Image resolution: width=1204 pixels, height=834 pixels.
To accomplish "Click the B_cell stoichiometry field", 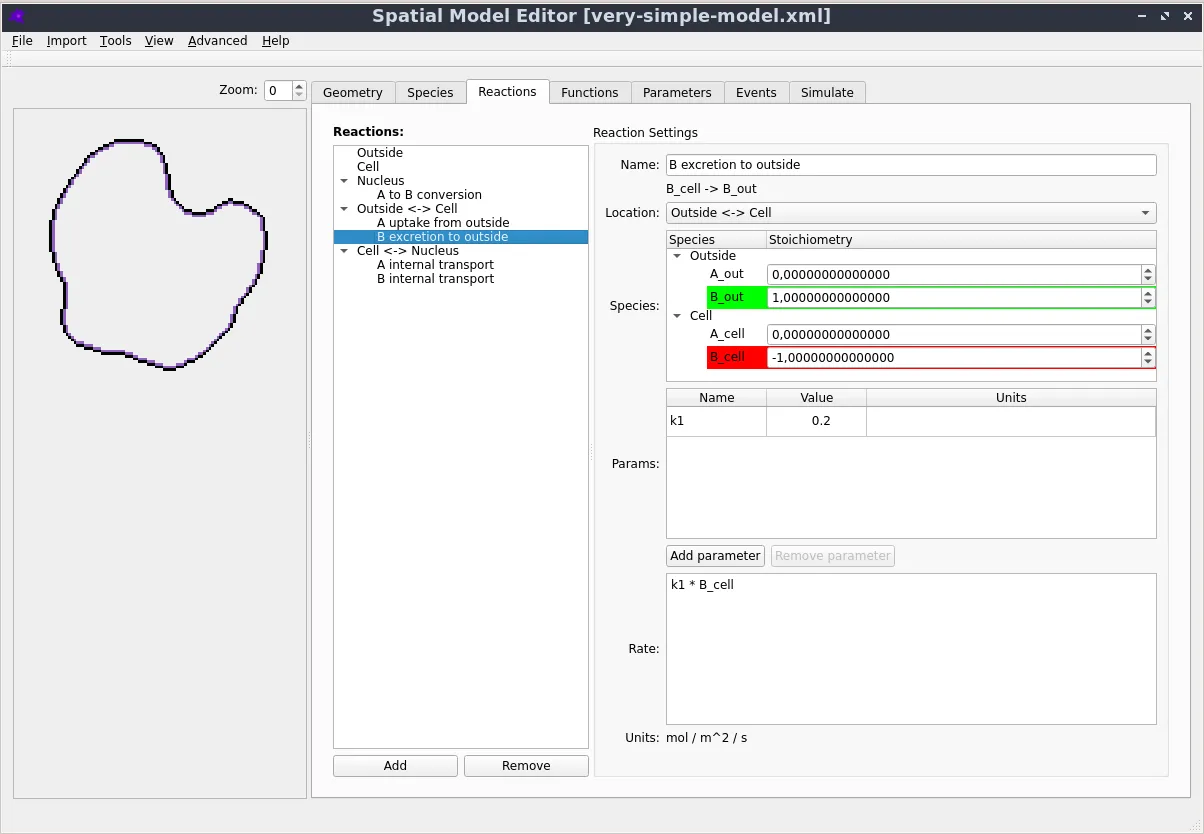I will click(x=954, y=358).
